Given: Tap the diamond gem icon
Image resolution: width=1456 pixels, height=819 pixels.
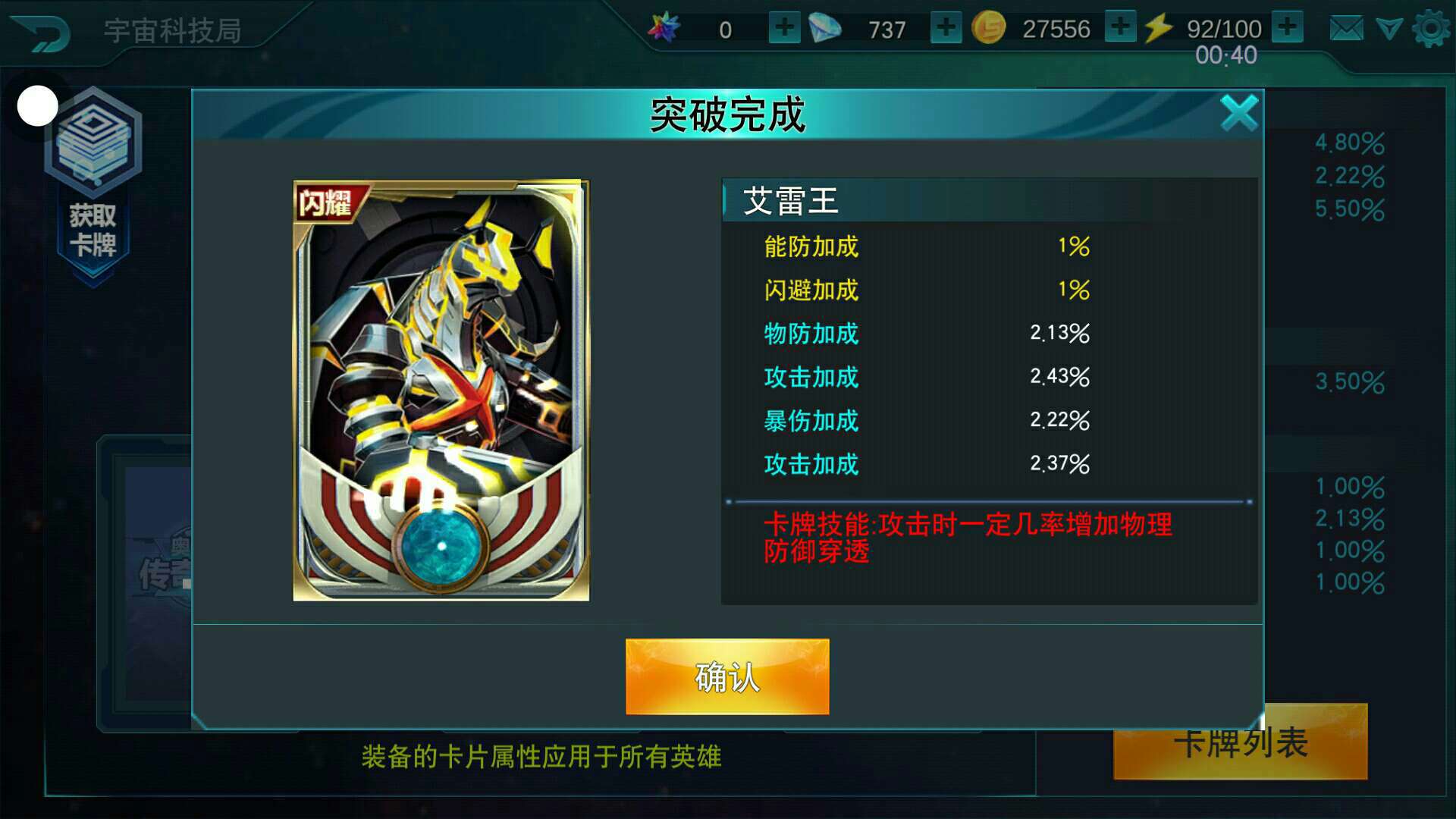Looking at the screenshot, I should 825,28.
